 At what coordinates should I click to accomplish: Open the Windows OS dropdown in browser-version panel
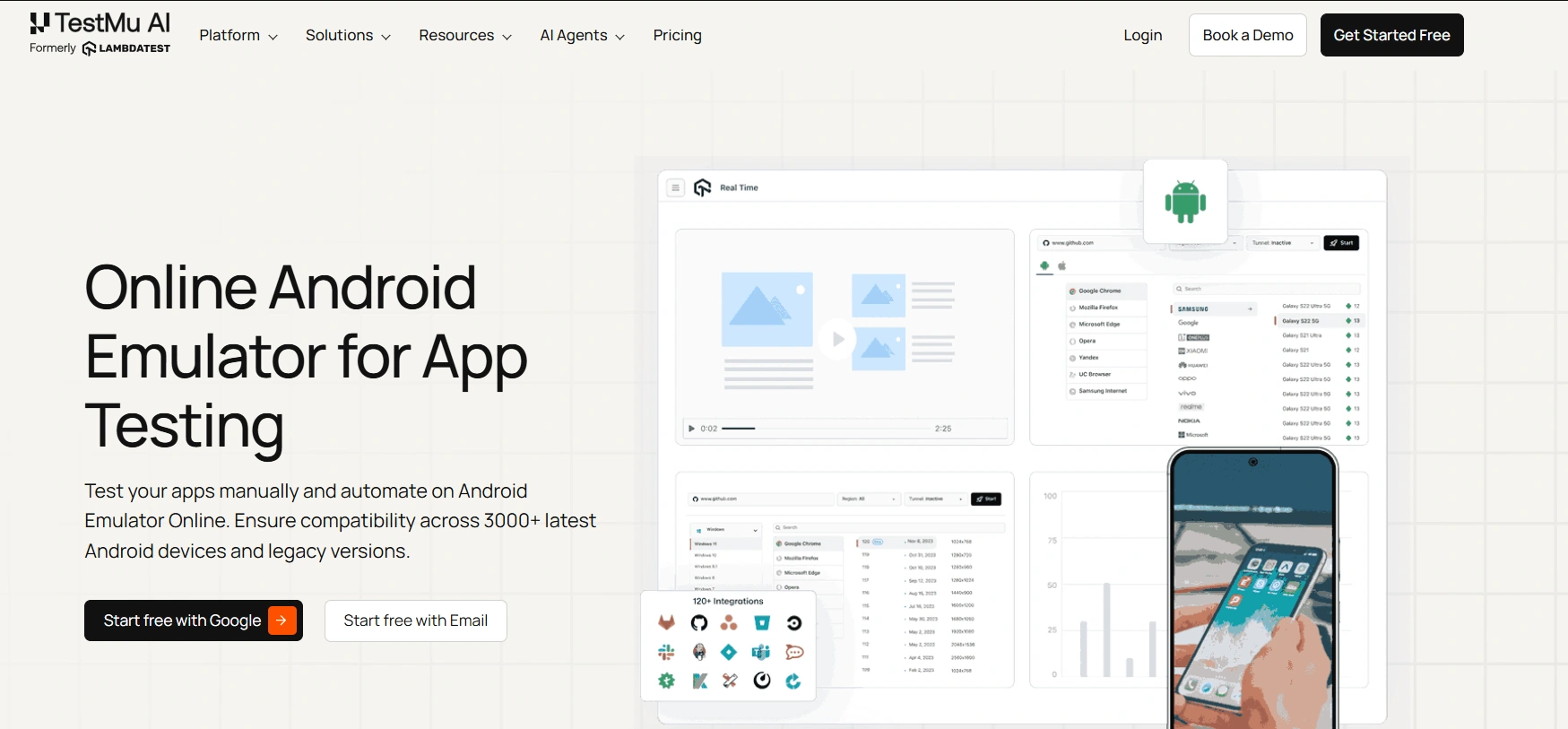coord(725,530)
